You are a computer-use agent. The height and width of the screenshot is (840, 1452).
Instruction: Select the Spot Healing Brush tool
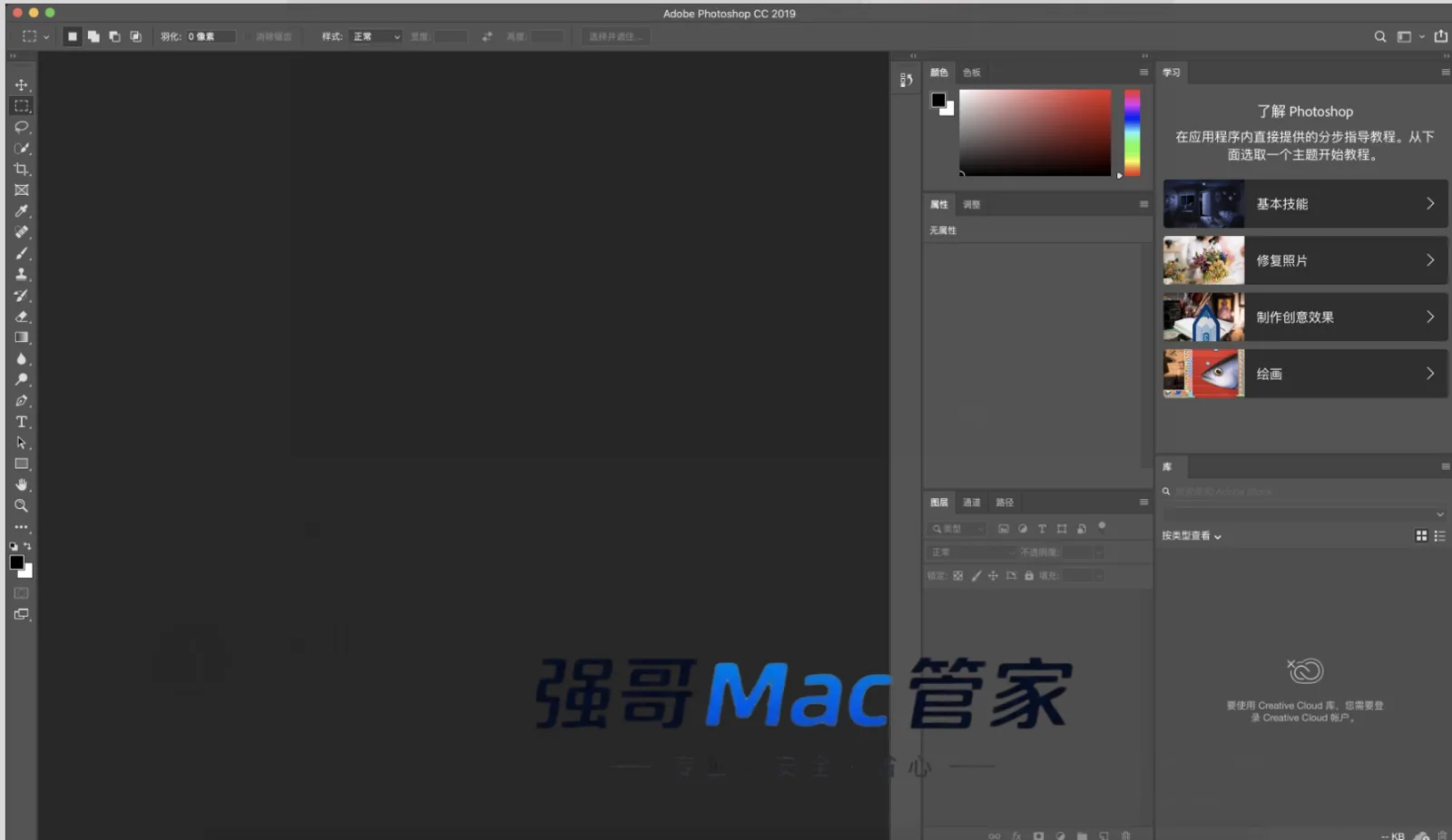[22, 232]
